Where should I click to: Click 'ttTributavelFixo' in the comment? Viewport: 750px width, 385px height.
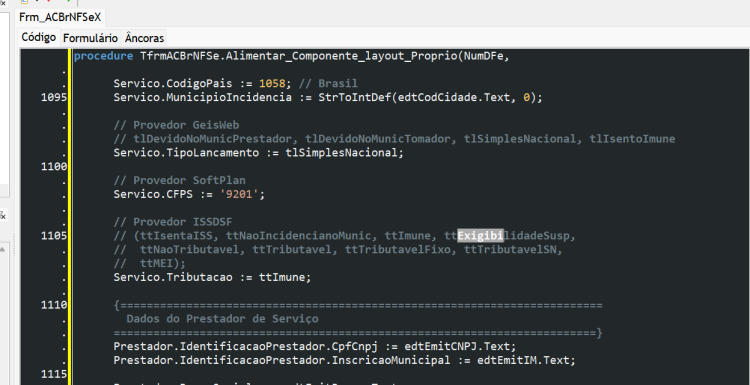[397, 250]
